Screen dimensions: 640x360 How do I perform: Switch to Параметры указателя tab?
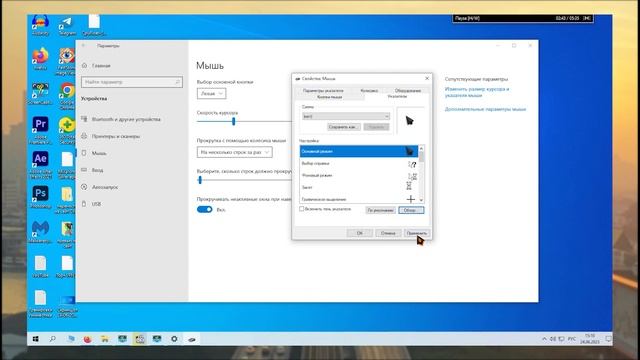(323, 90)
